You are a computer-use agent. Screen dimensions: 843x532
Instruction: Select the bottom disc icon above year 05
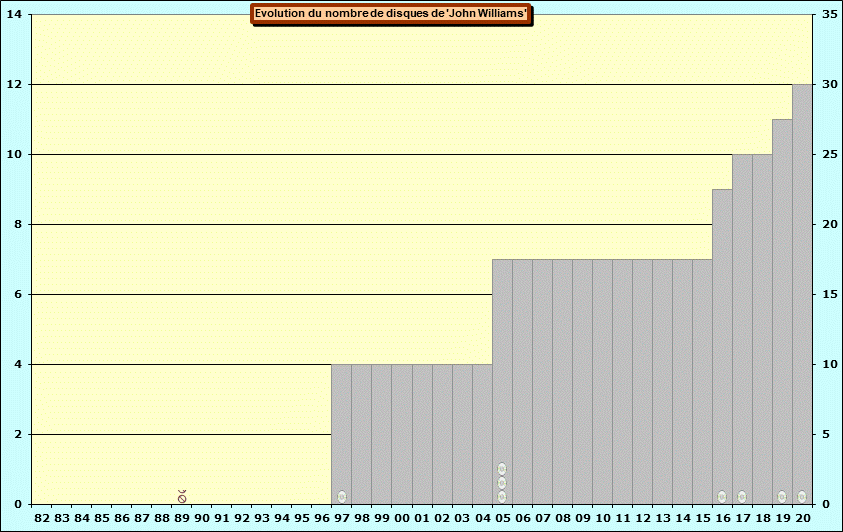[x=502, y=497]
